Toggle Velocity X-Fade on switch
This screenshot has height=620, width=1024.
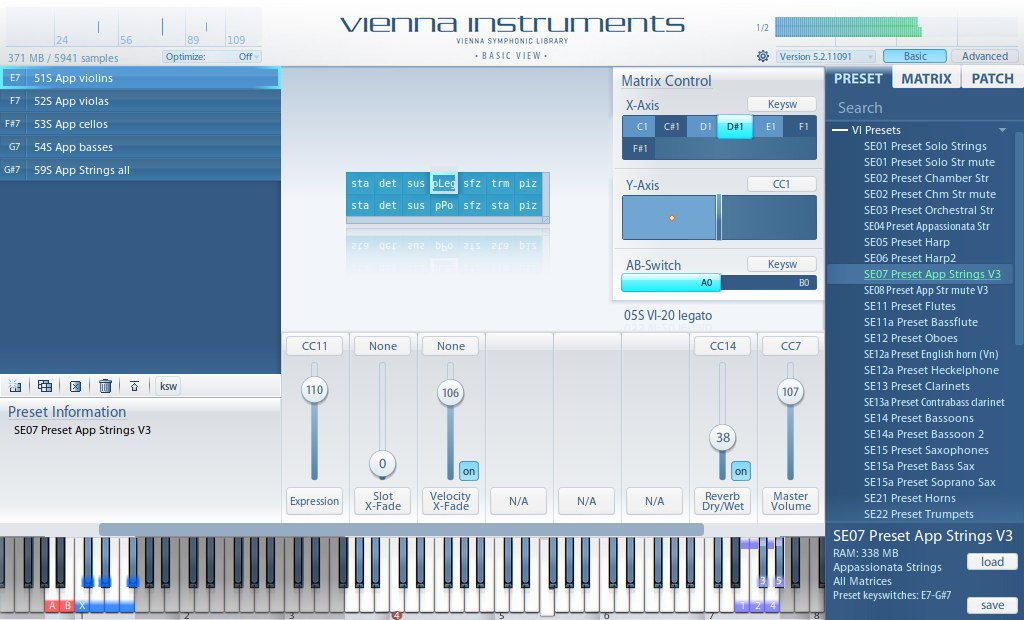(468, 470)
